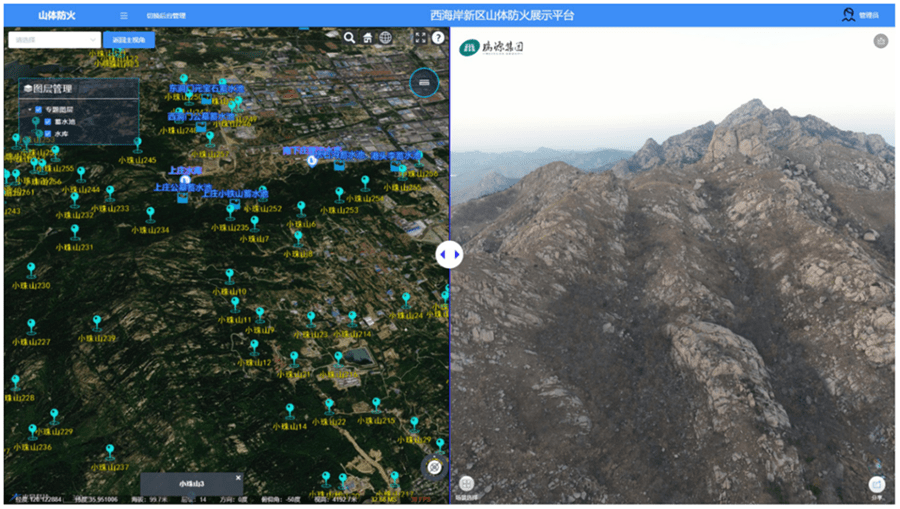
Task: Click the 小珠山229 marker label
Action: [x=55, y=432]
